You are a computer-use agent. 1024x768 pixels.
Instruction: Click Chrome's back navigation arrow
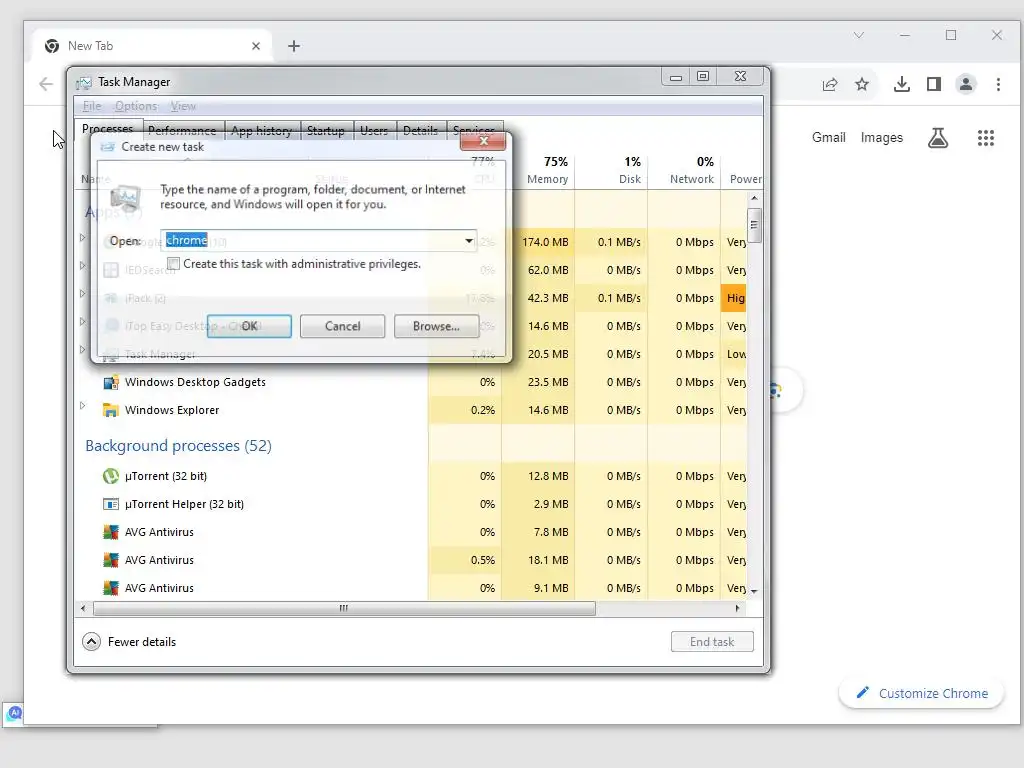pyautogui.click(x=46, y=84)
